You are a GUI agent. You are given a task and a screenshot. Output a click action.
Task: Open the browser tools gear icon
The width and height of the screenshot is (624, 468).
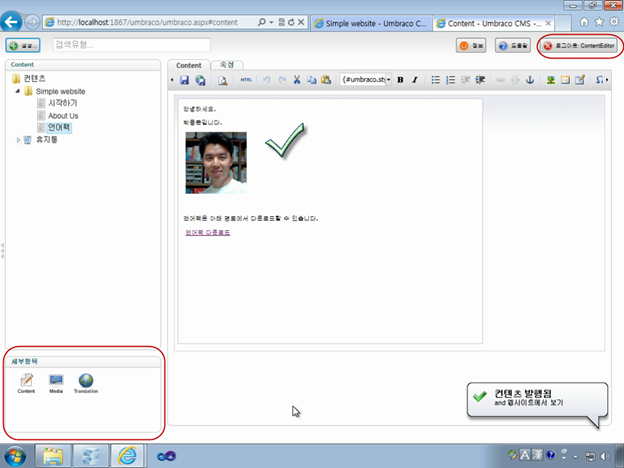click(x=614, y=22)
